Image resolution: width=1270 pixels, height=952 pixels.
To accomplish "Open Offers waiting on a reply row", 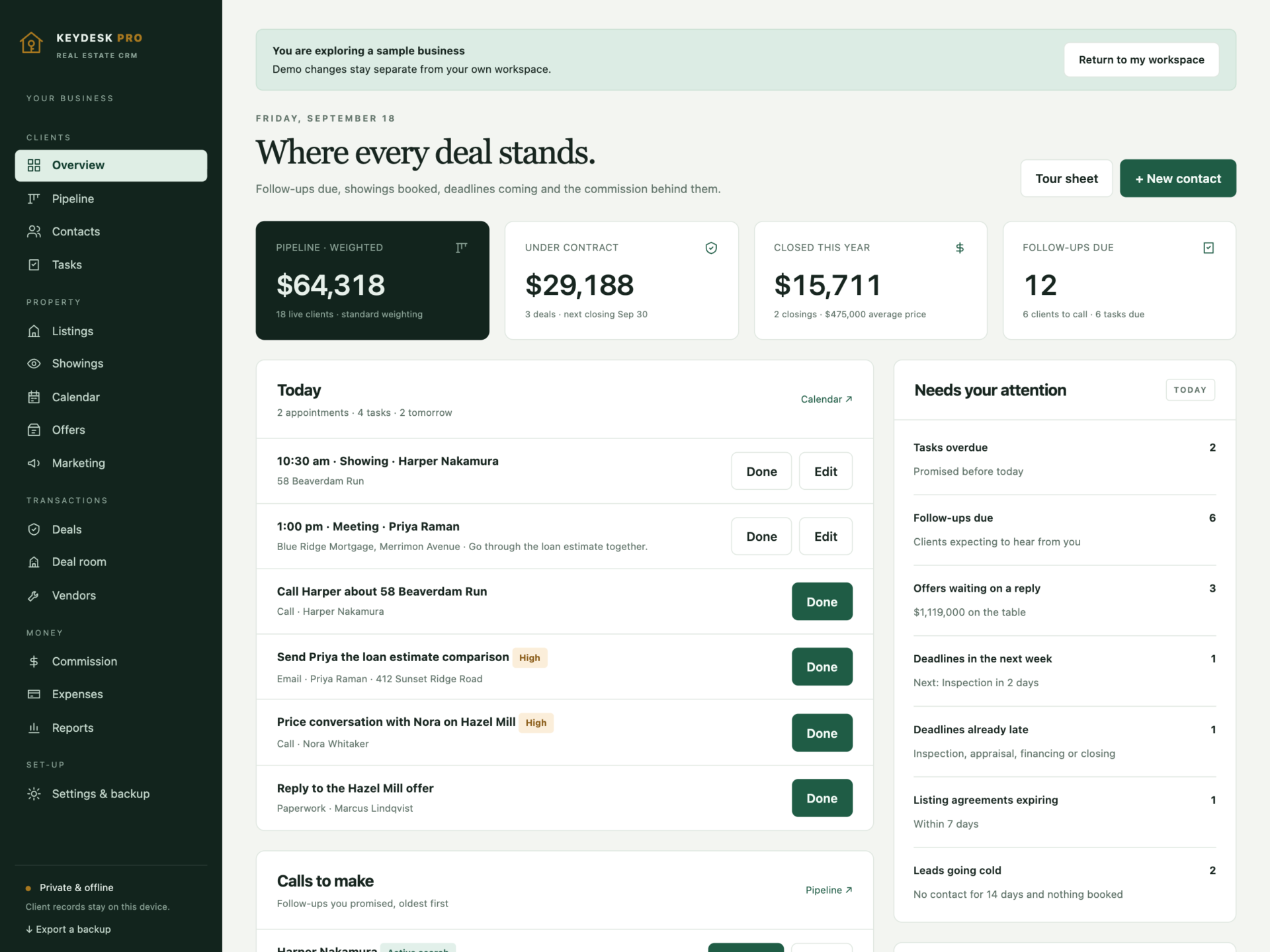I will pyautogui.click(x=1064, y=600).
